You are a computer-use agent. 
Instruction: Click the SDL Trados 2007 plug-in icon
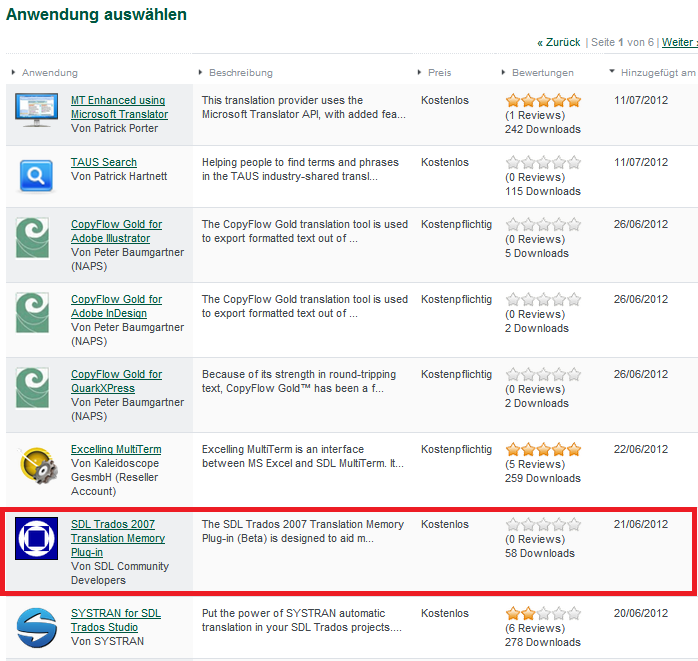coord(37,538)
